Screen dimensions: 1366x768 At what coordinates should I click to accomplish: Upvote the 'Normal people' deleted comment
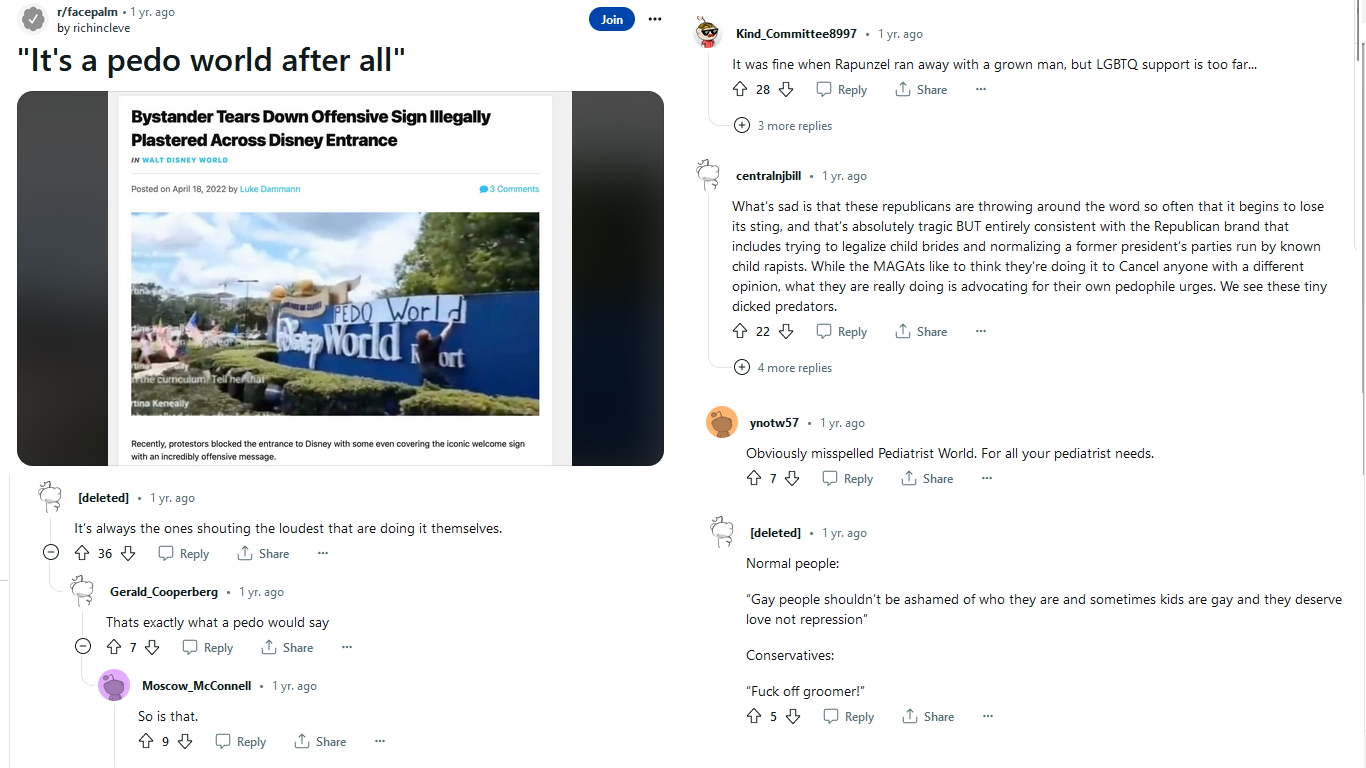(x=755, y=717)
